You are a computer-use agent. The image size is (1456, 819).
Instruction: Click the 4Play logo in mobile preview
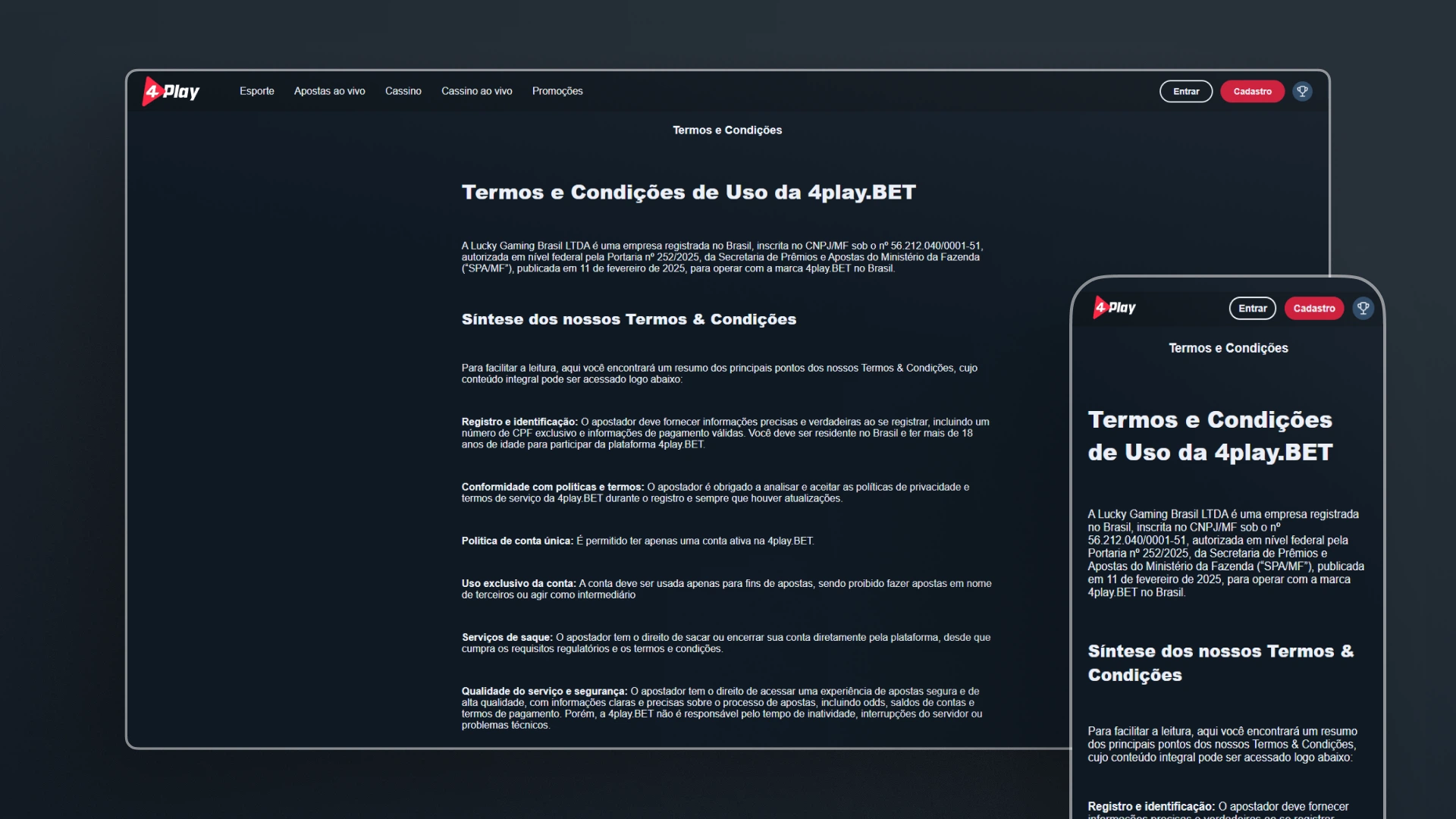coord(1114,308)
